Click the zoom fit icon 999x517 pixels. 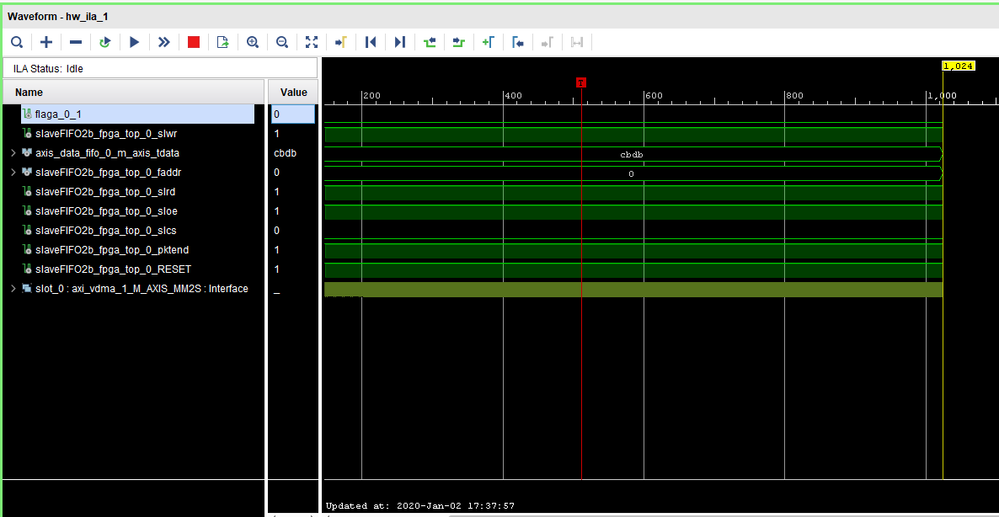coord(311,42)
